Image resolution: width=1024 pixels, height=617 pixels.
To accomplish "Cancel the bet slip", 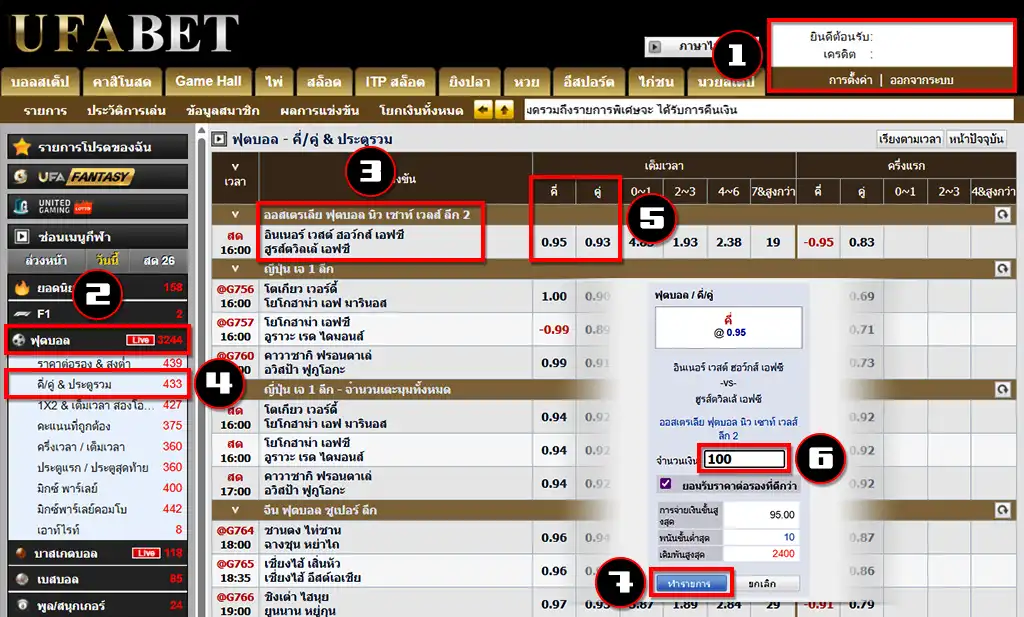I will (x=761, y=584).
